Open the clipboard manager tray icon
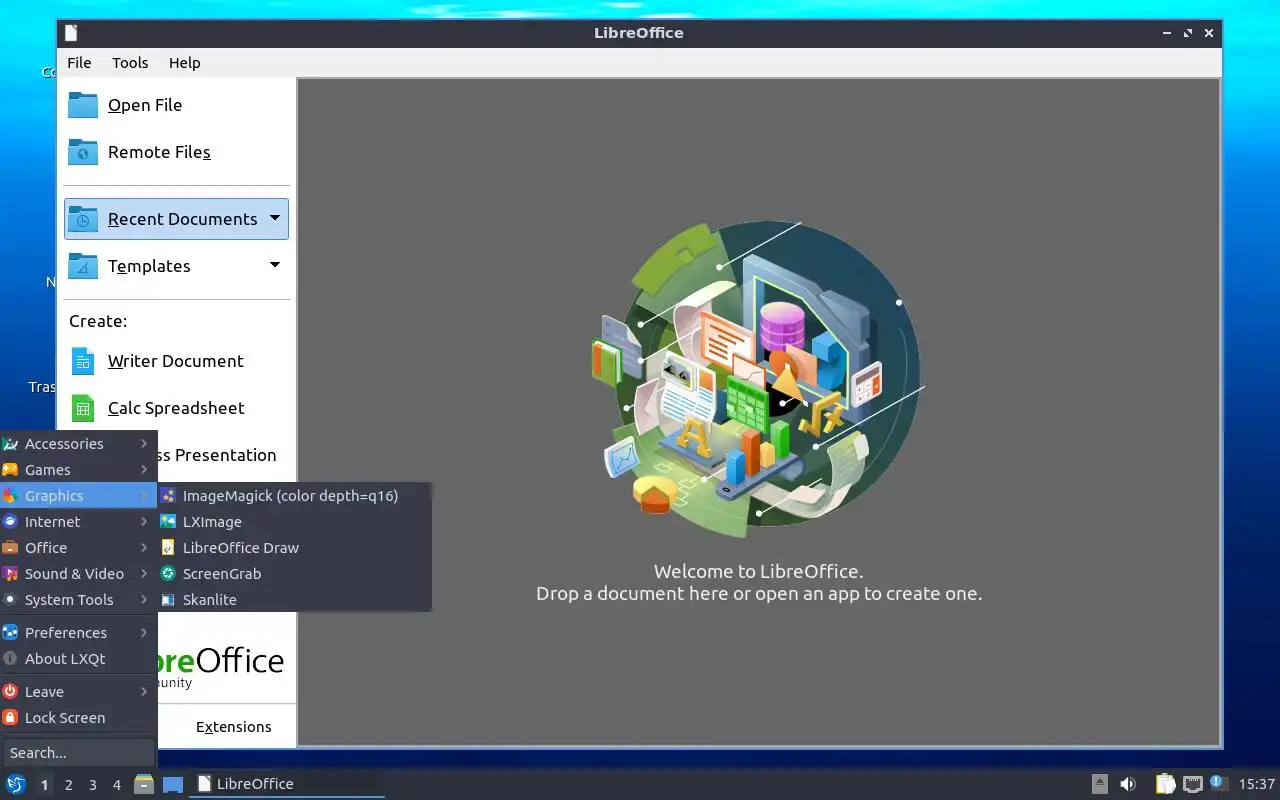The image size is (1280, 800). coord(1165,784)
